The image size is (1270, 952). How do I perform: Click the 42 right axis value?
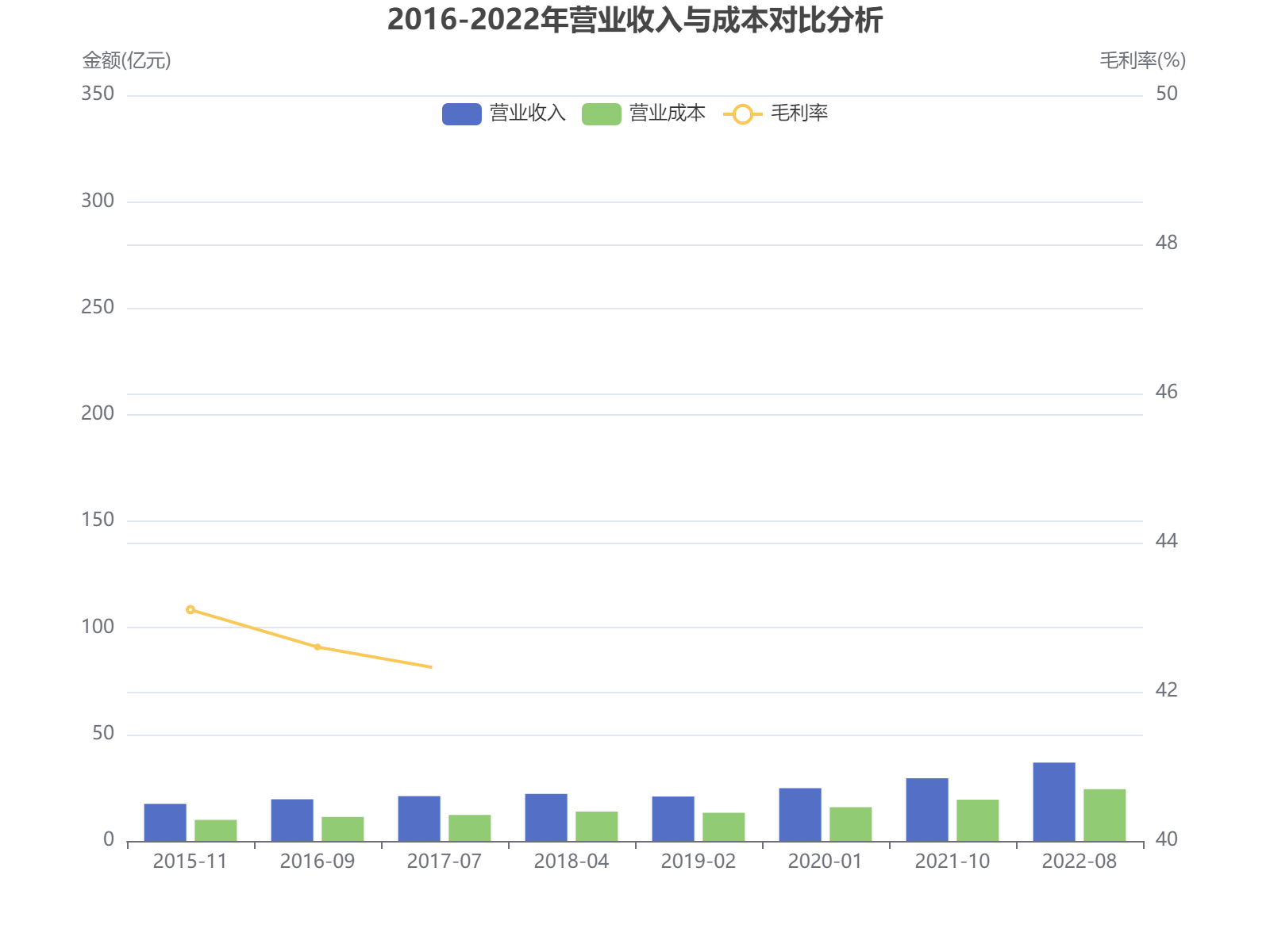point(1167,691)
